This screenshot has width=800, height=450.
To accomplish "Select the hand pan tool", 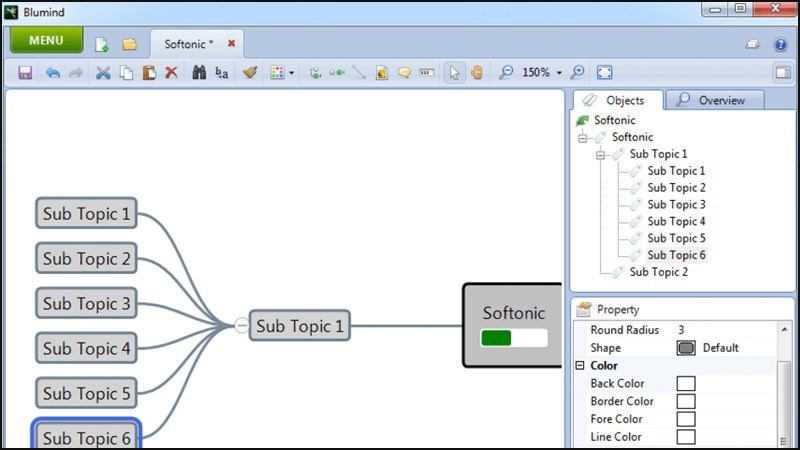I will point(477,73).
